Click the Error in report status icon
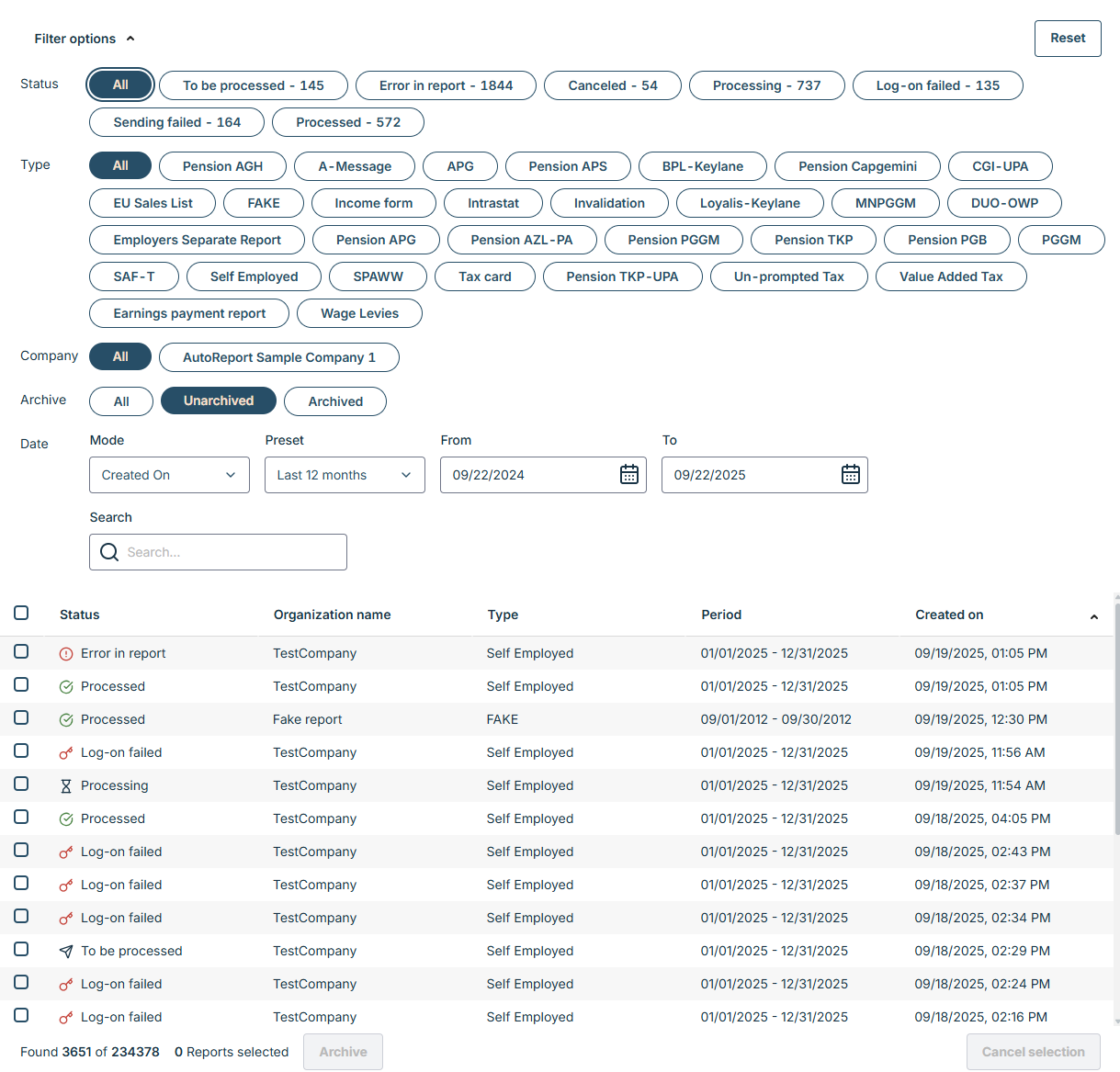1120x1072 pixels. tap(66, 654)
